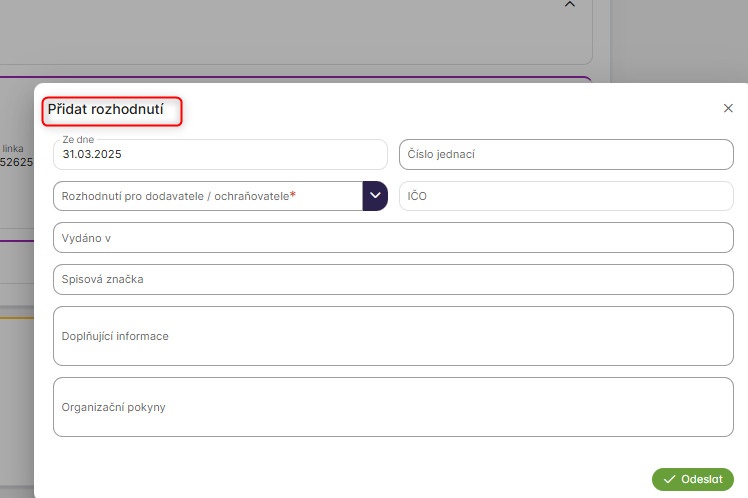The height and width of the screenshot is (498, 748).
Task: Click the red required asterisk in Rozhodnutí field
Action: tap(293, 195)
